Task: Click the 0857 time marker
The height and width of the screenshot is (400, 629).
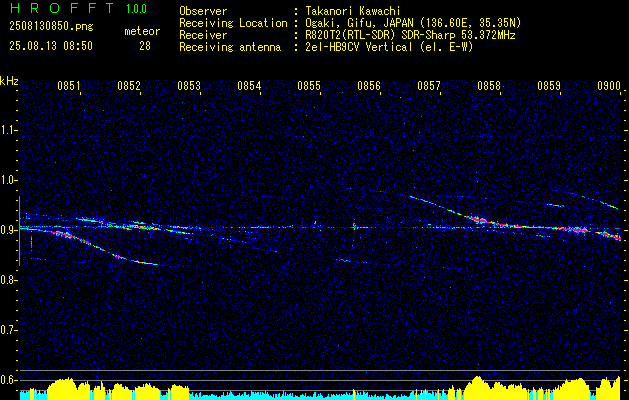Action: 429,86
